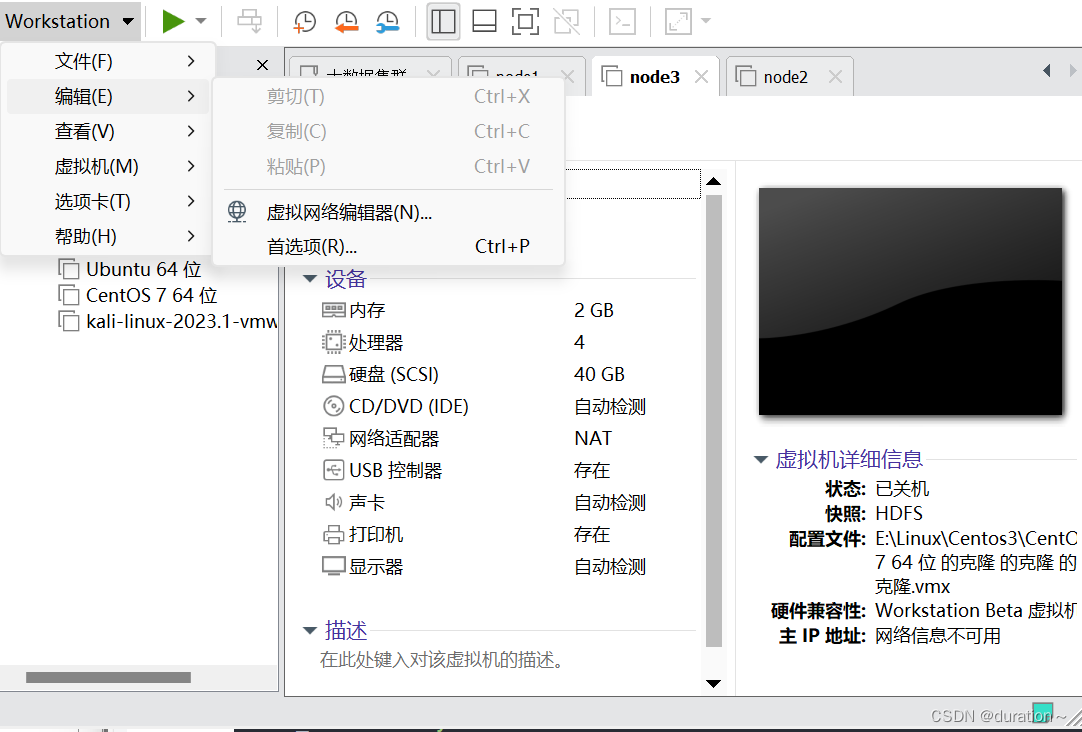The image size is (1082, 732).
Task: Toggle the library panel layout icon
Action: click(x=443, y=20)
